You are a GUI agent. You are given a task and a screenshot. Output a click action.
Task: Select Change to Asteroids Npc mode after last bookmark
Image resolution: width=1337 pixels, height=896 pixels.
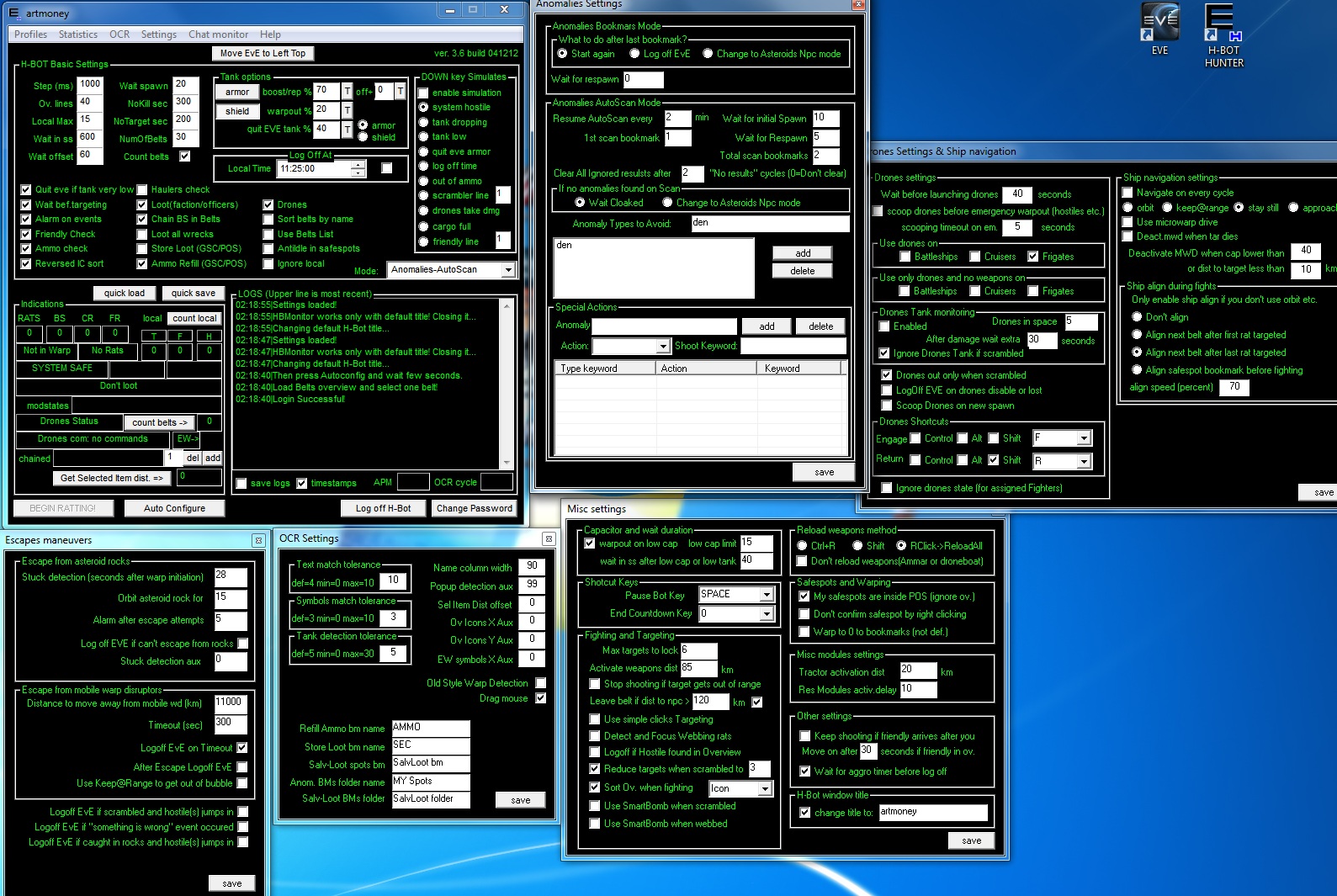coord(708,54)
